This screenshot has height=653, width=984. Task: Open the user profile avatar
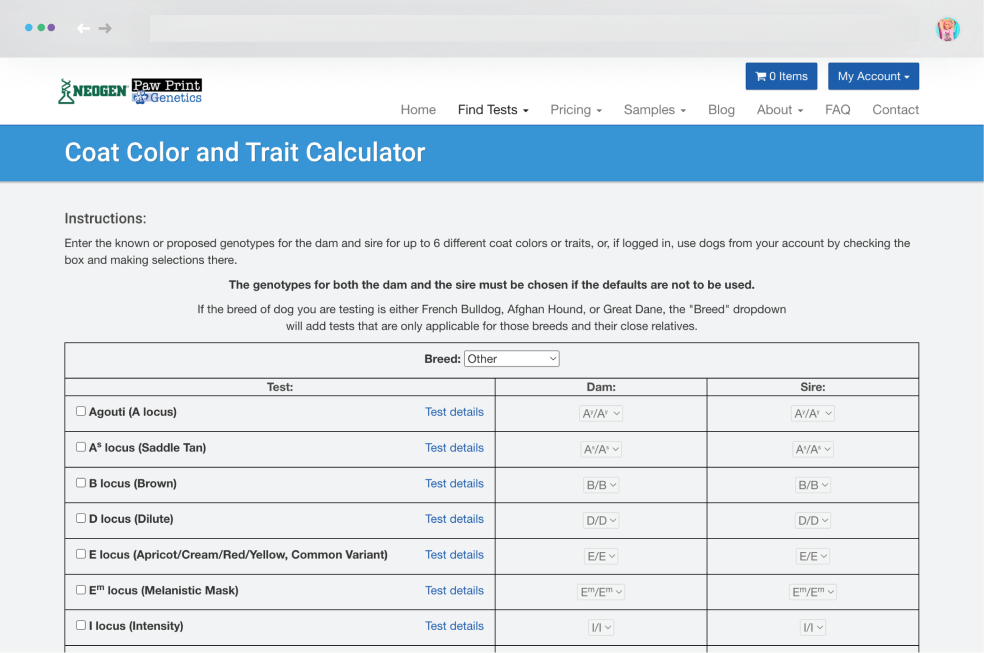click(x=947, y=29)
